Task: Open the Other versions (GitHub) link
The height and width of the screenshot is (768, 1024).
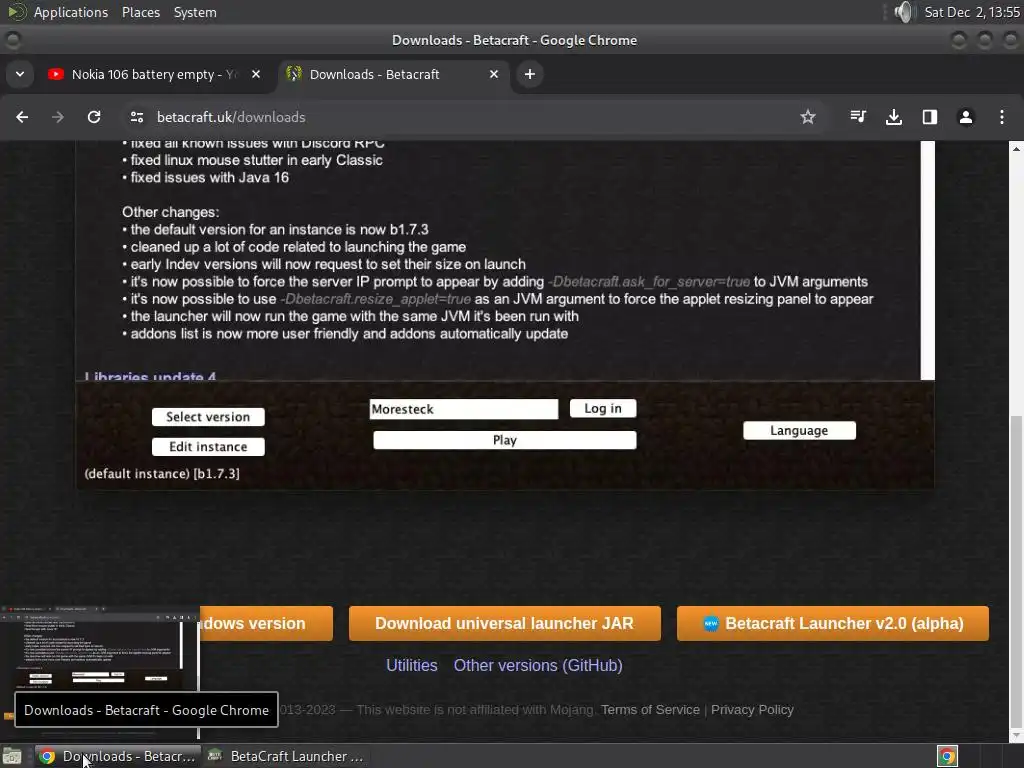Action: click(538, 665)
